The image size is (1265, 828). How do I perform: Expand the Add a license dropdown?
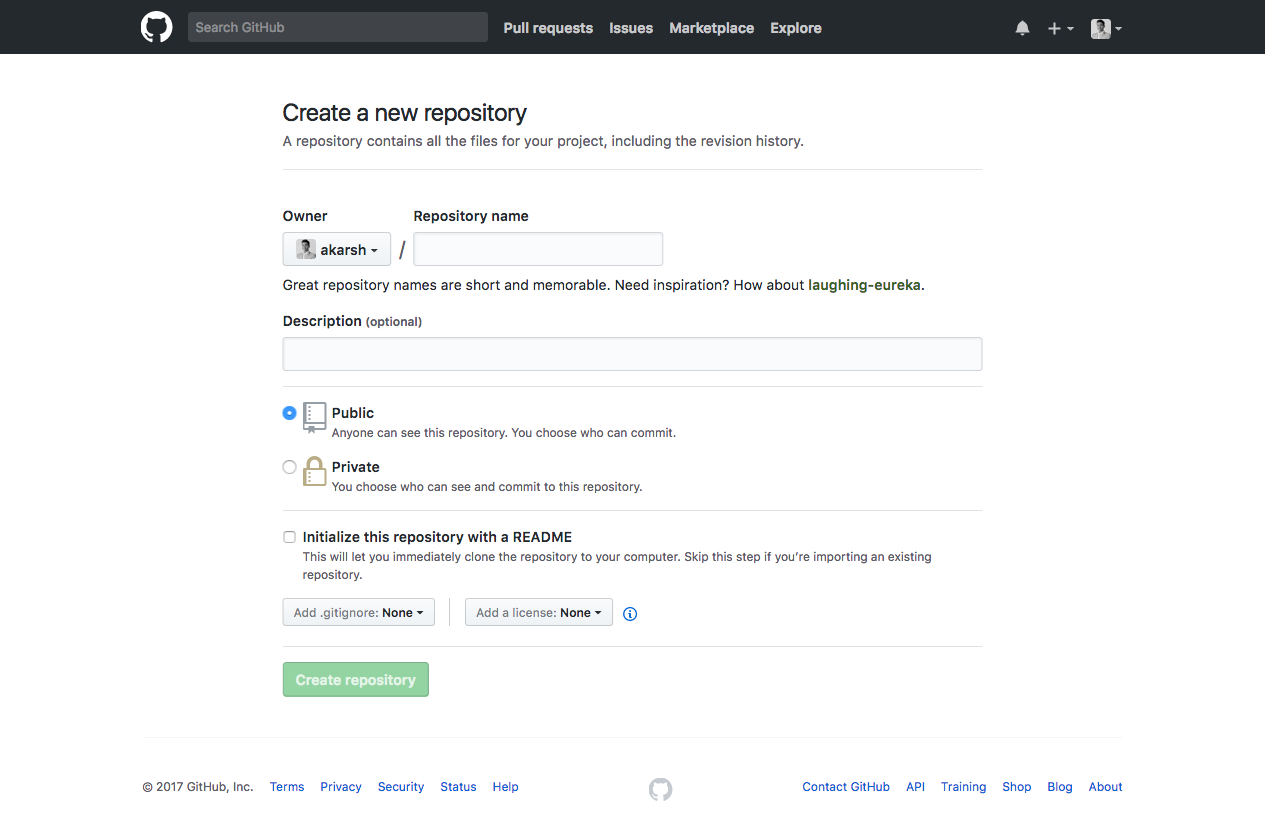[x=539, y=612]
